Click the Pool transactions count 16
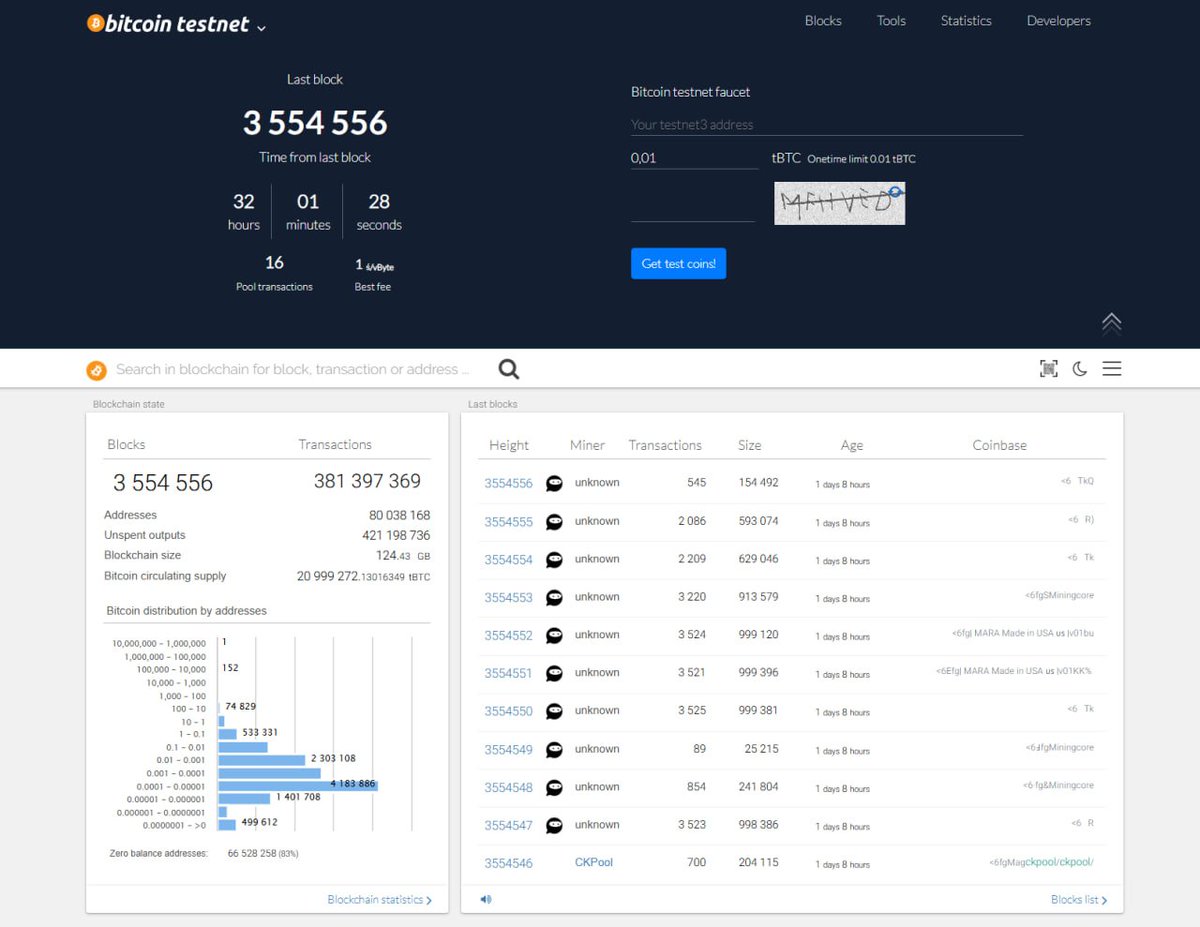1200x927 pixels. (274, 262)
